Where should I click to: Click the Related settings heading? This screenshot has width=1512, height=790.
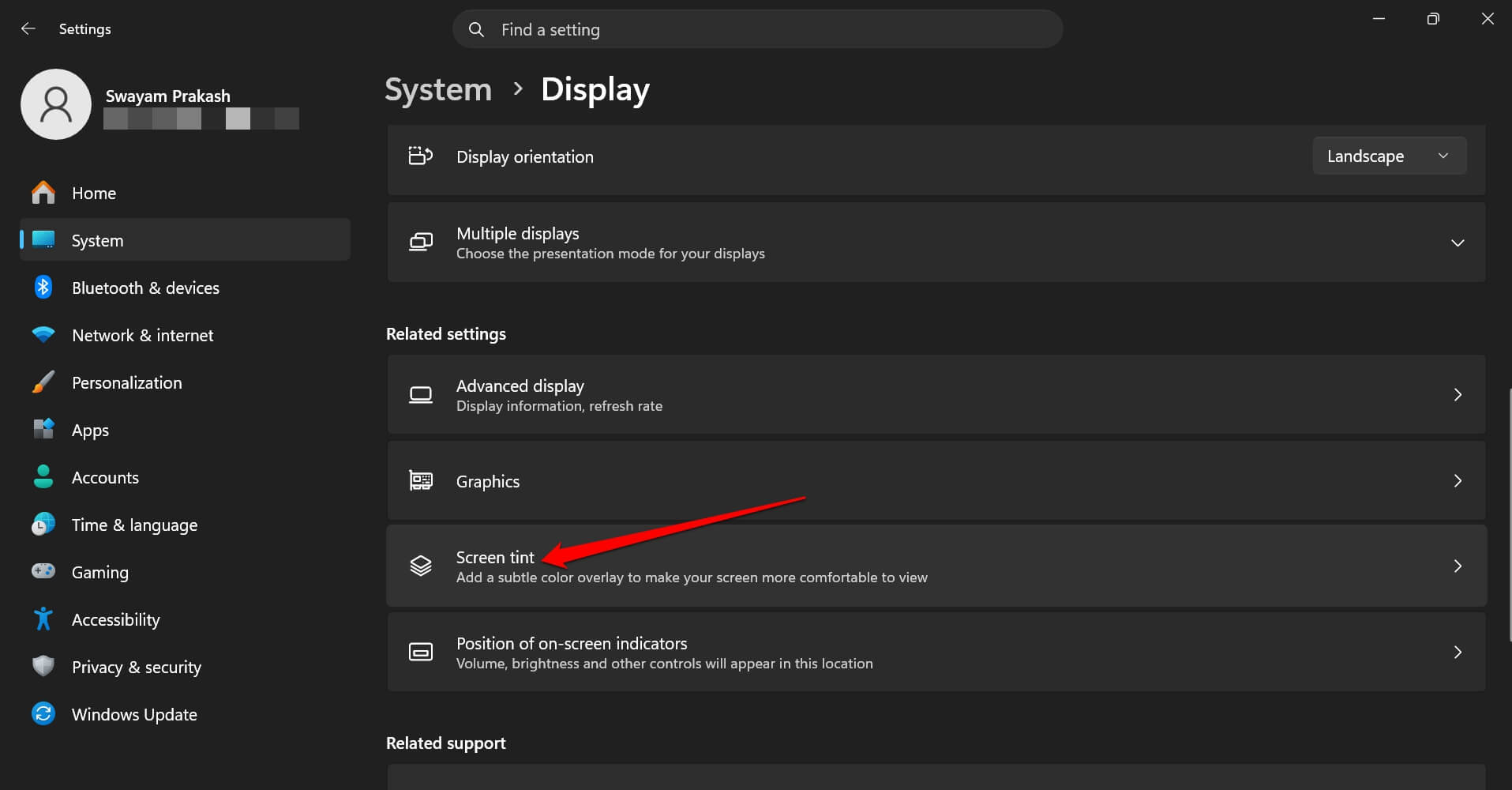click(446, 333)
